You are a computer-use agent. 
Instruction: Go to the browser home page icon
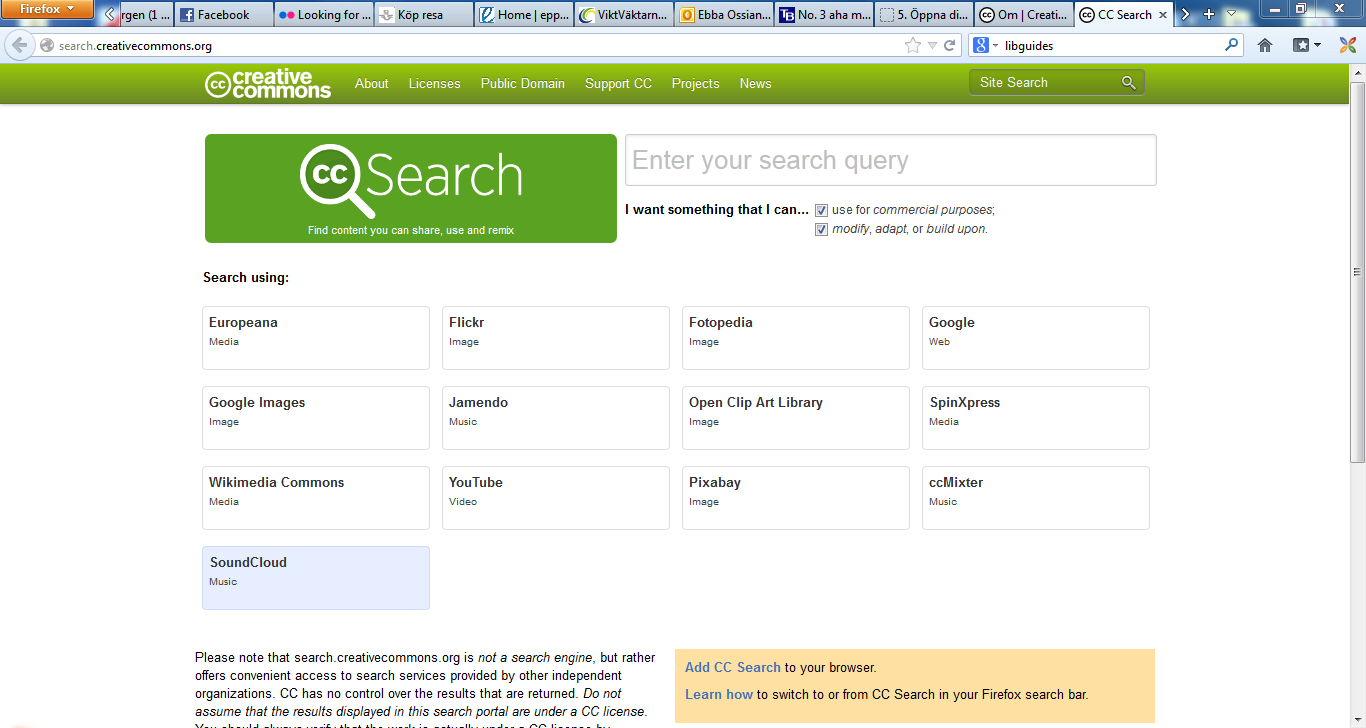1265,45
